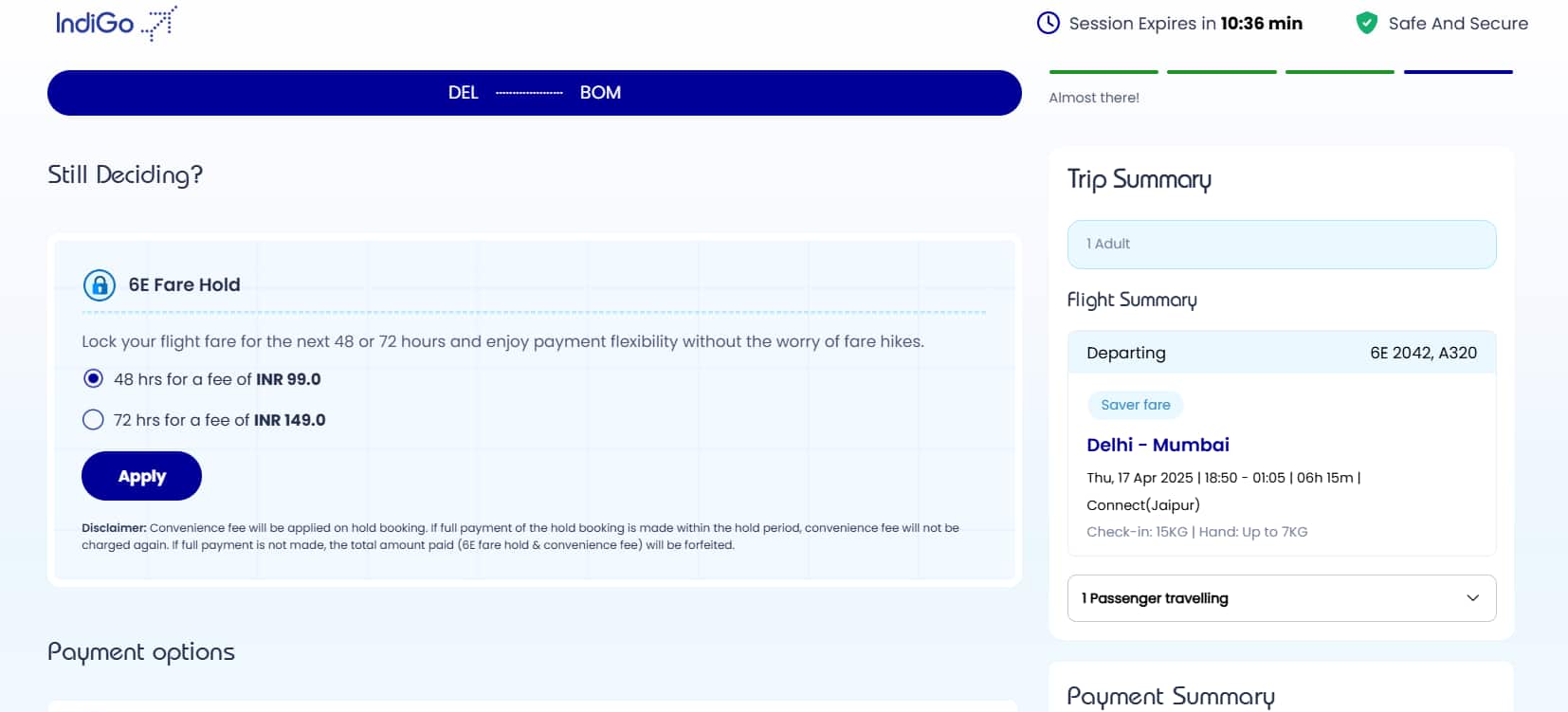Click the 1 Adult field in Trip Summary

[x=1281, y=245]
